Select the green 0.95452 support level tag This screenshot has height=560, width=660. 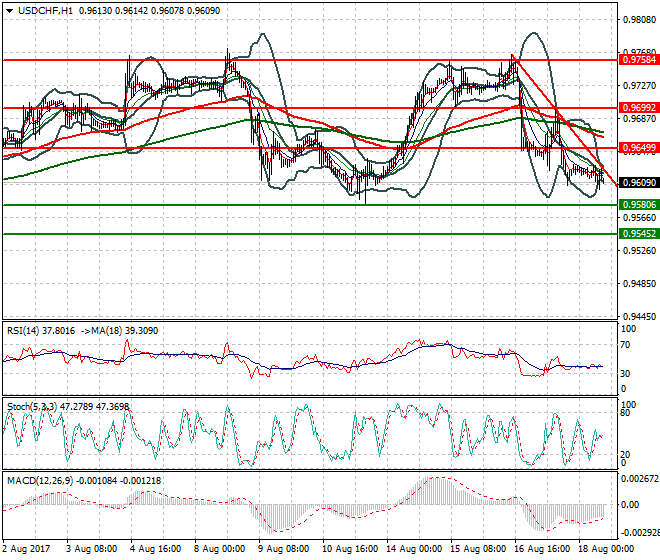(x=638, y=234)
